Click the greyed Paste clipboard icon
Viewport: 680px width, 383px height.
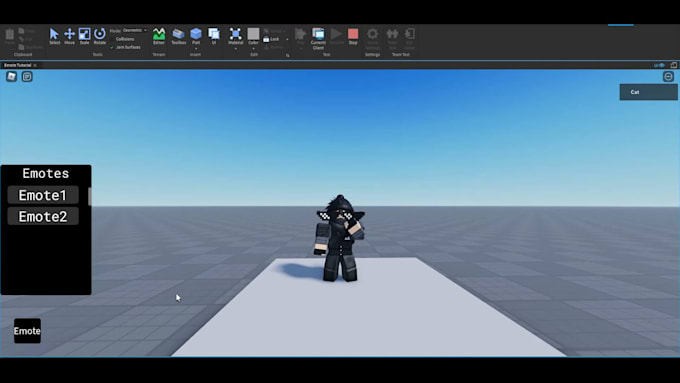pyautogui.click(x=10, y=36)
